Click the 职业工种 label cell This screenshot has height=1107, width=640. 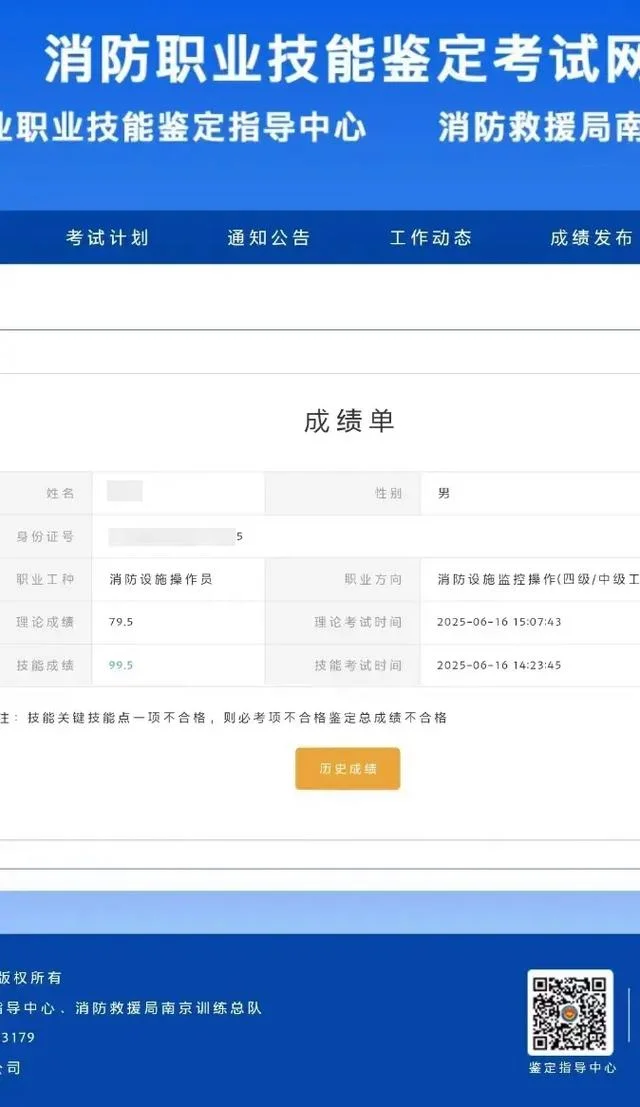[x=46, y=579]
